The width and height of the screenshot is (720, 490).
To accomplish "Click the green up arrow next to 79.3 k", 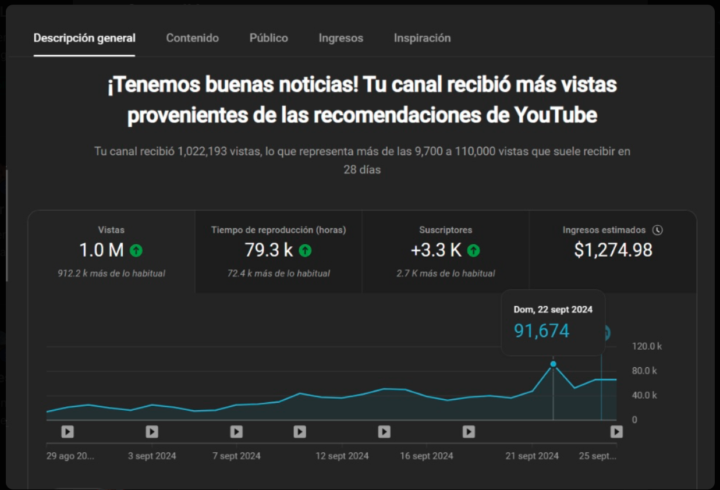I will [305, 250].
